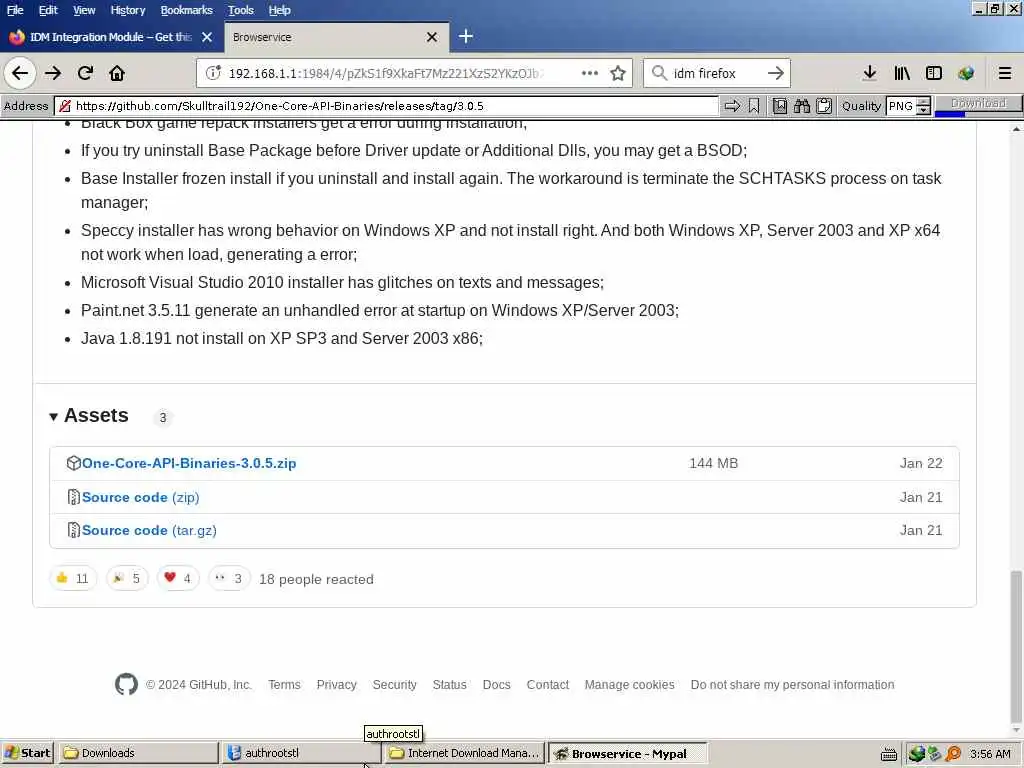1024x768 pixels.
Task: Open the History menu
Action: 128,10
